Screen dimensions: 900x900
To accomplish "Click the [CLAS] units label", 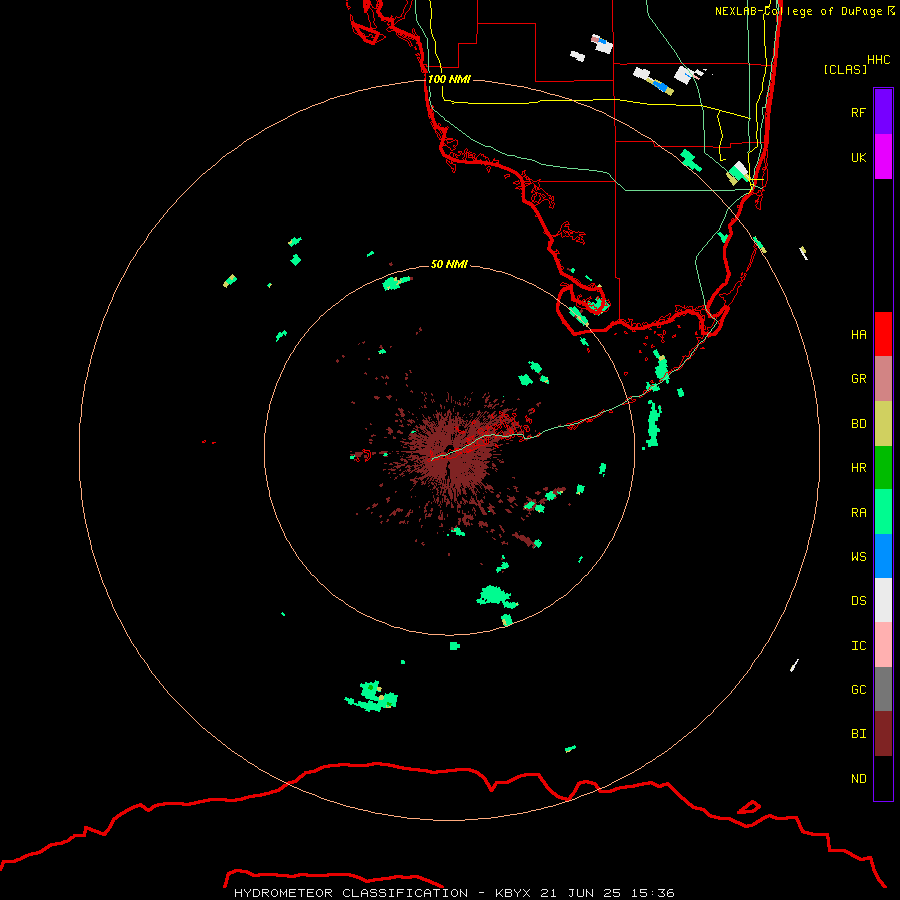I will pyautogui.click(x=845, y=69).
